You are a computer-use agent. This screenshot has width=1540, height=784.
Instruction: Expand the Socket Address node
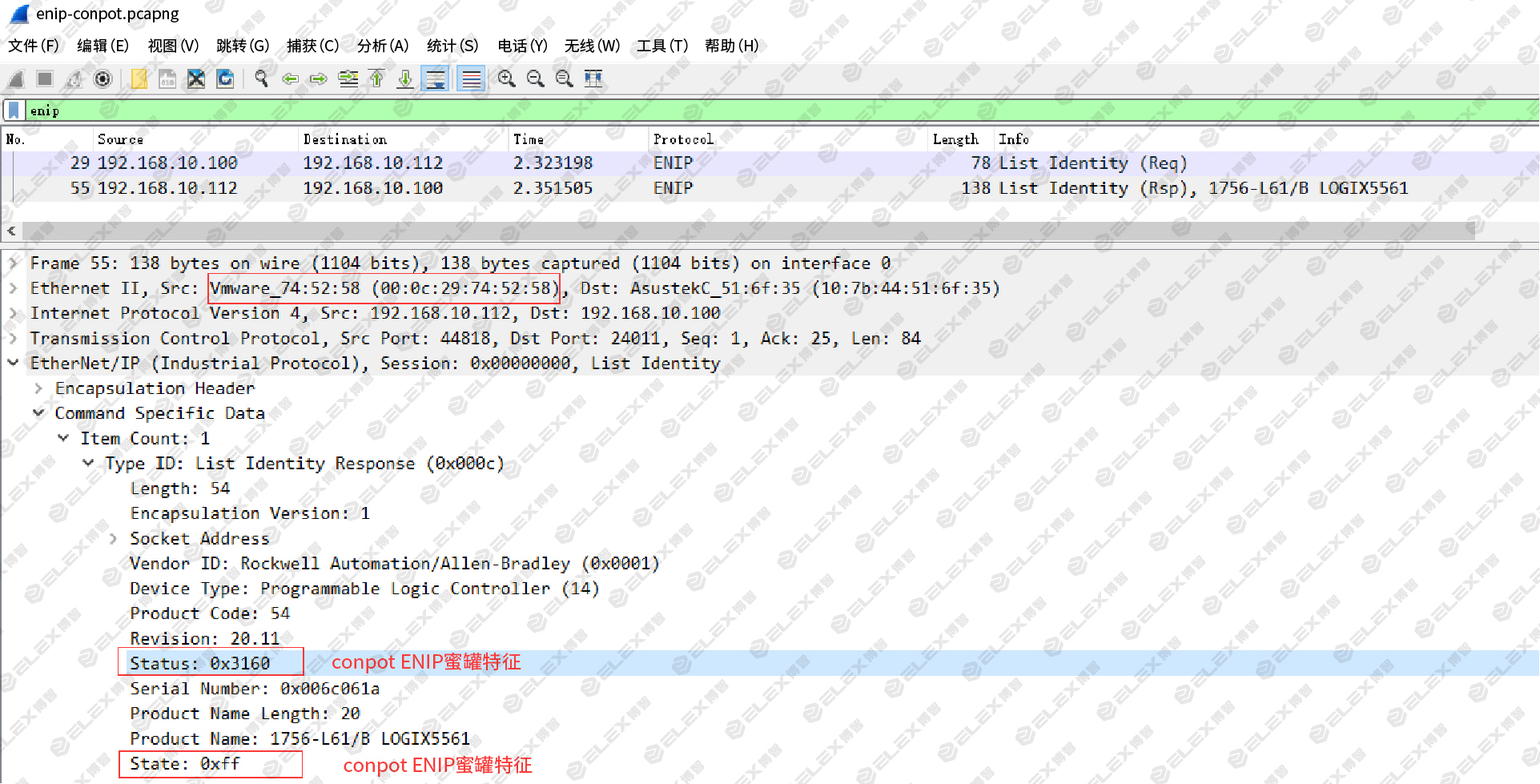113,539
